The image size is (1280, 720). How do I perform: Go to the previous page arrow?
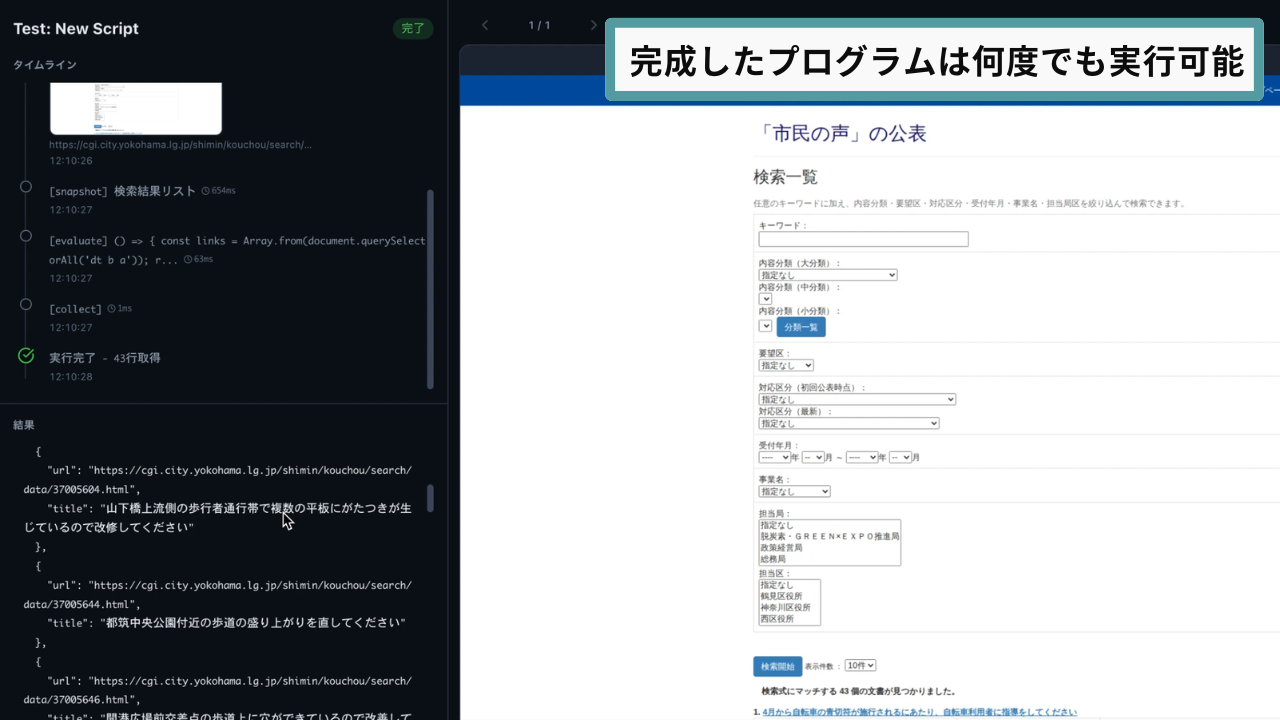click(x=485, y=25)
